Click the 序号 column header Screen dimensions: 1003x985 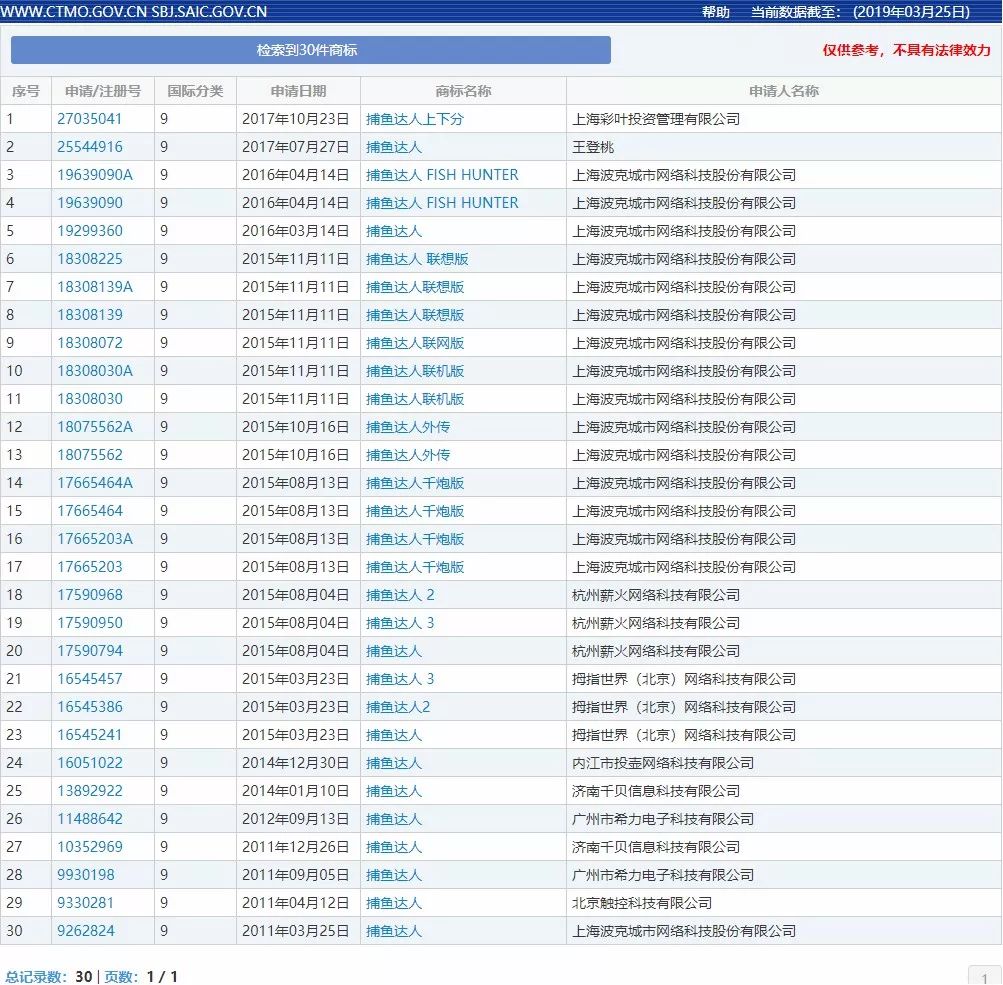coord(26,91)
